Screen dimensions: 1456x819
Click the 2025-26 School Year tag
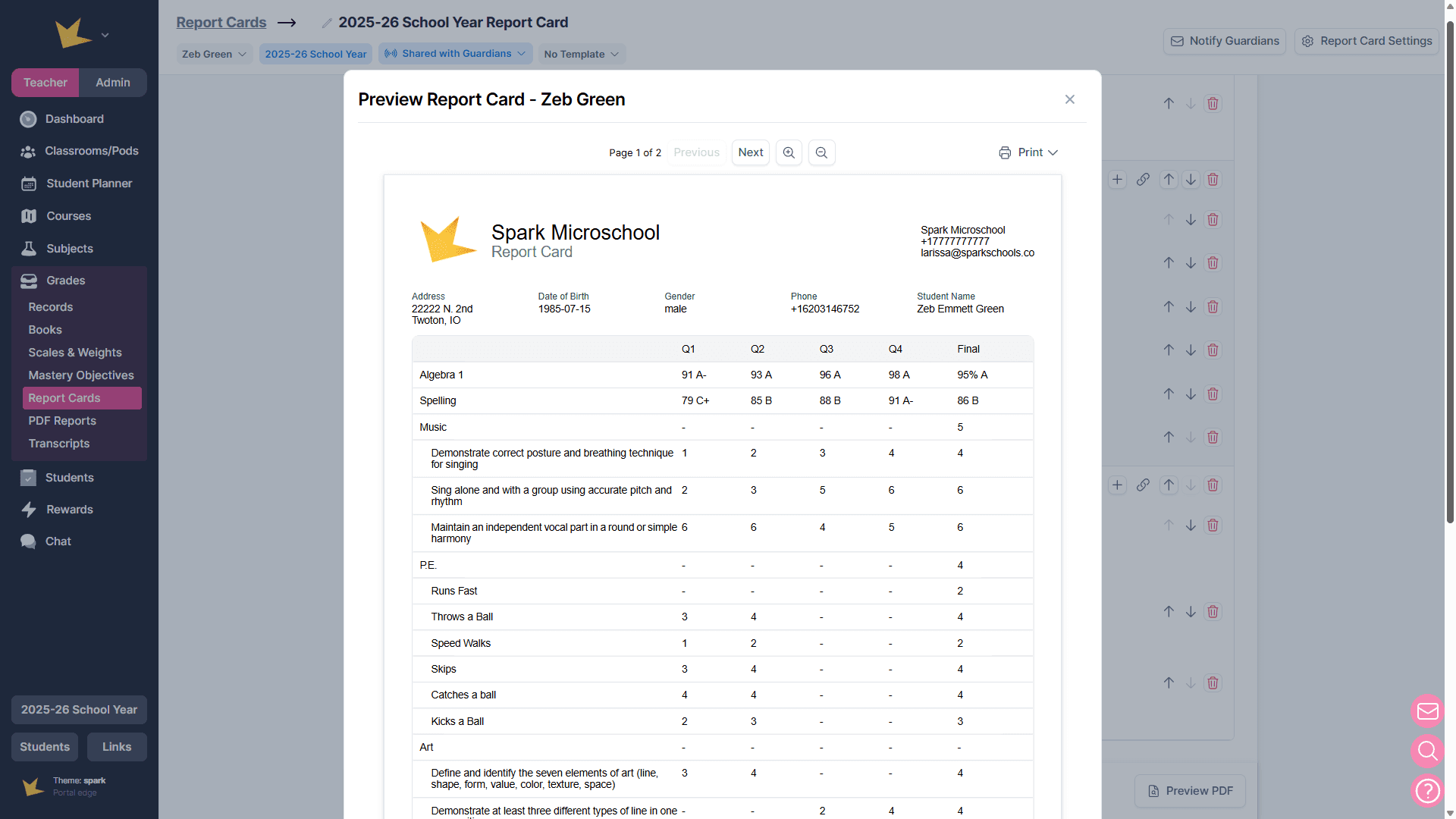click(315, 54)
